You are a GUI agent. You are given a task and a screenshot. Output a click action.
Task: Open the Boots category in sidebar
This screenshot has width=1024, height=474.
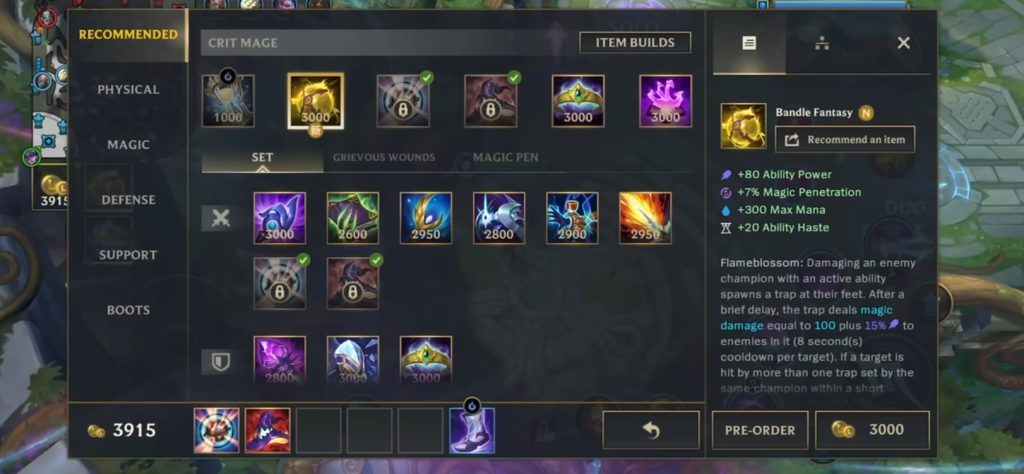128,310
